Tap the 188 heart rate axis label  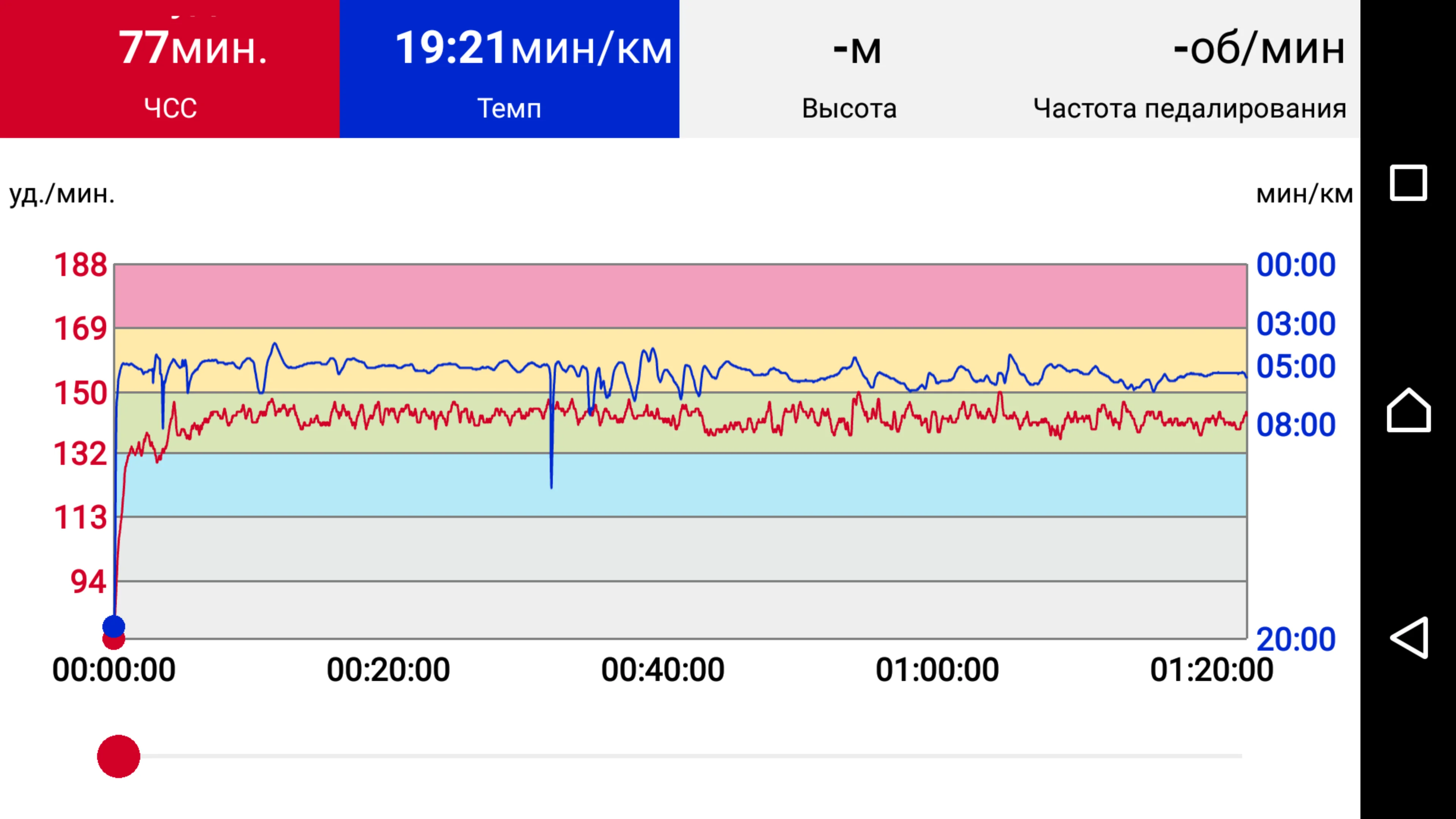click(80, 265)
